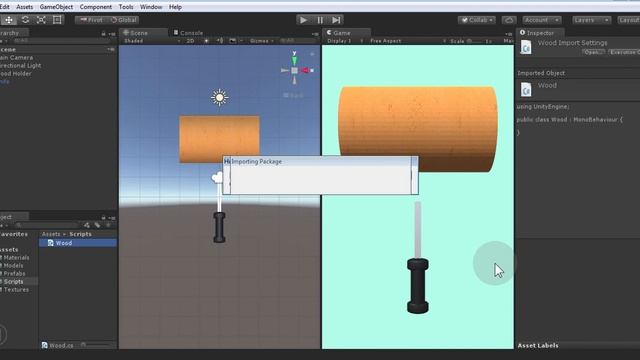Select the Rotate tool in the toolbar
The height and width of the screenshot is (360, 640).
[25, 20]
